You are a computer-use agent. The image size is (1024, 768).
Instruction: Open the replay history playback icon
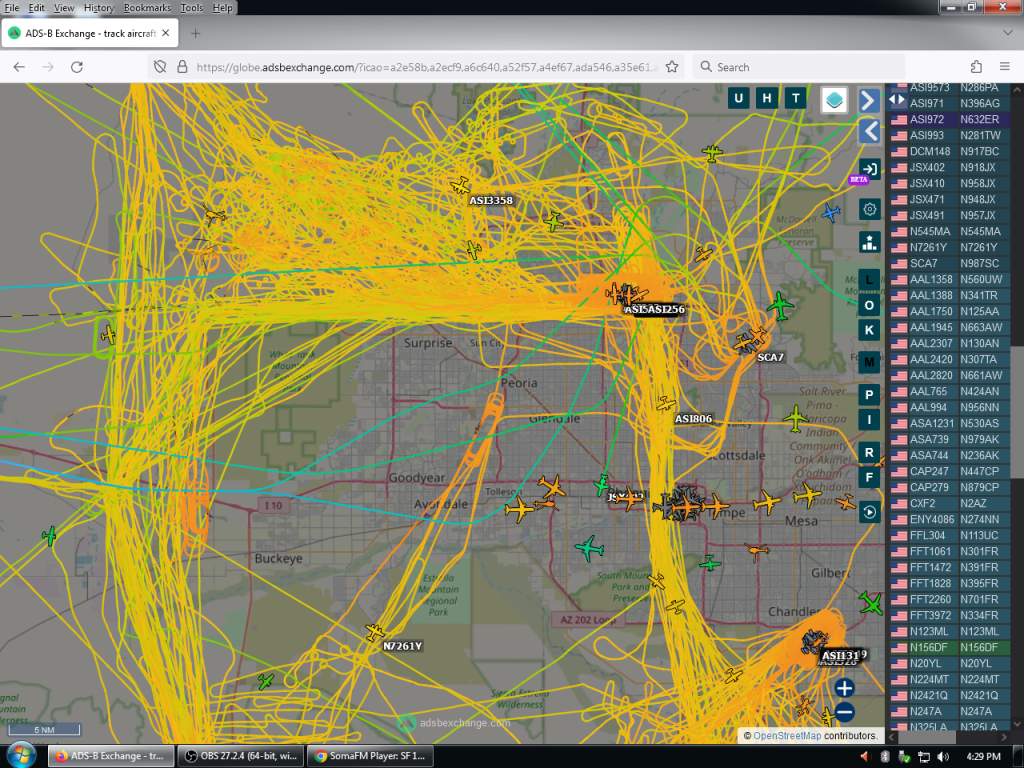click(x=869, y=512)
